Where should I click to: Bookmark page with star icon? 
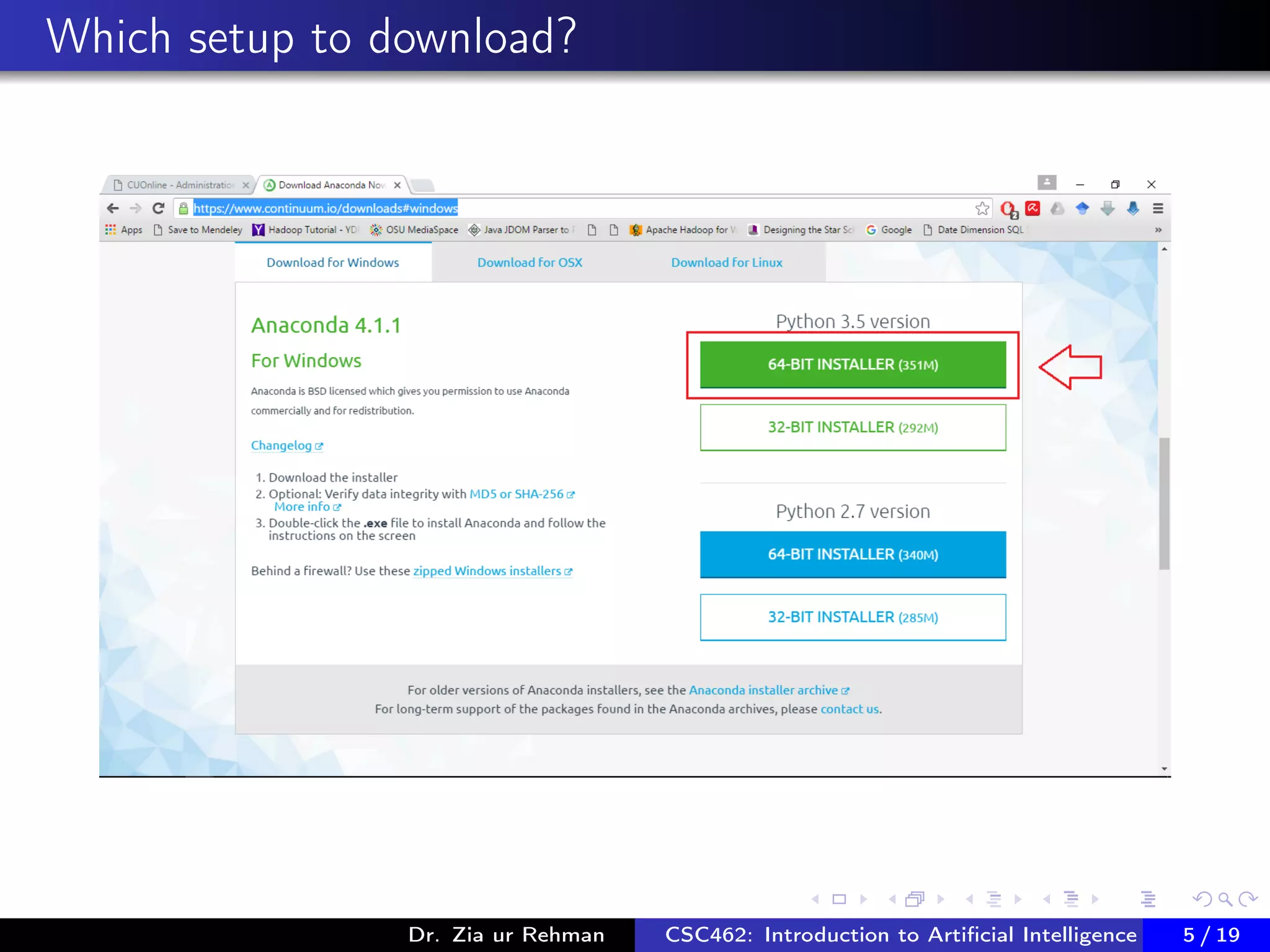(982, 208)
